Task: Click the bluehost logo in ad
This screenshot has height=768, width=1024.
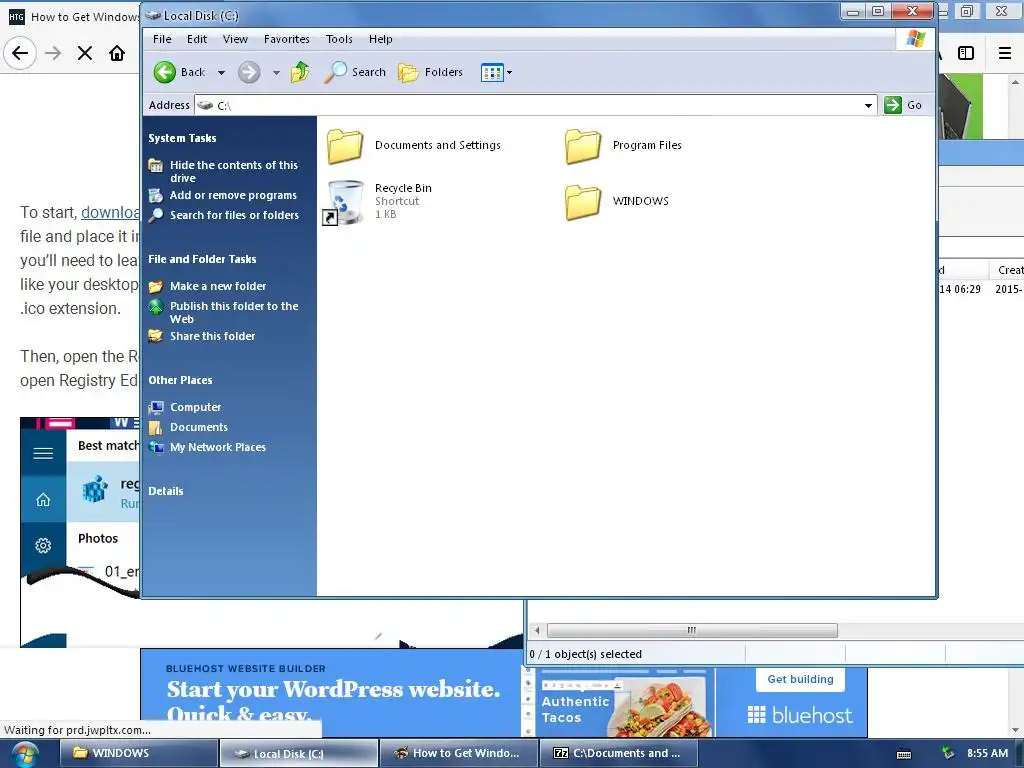Action: tap(800, 715)
